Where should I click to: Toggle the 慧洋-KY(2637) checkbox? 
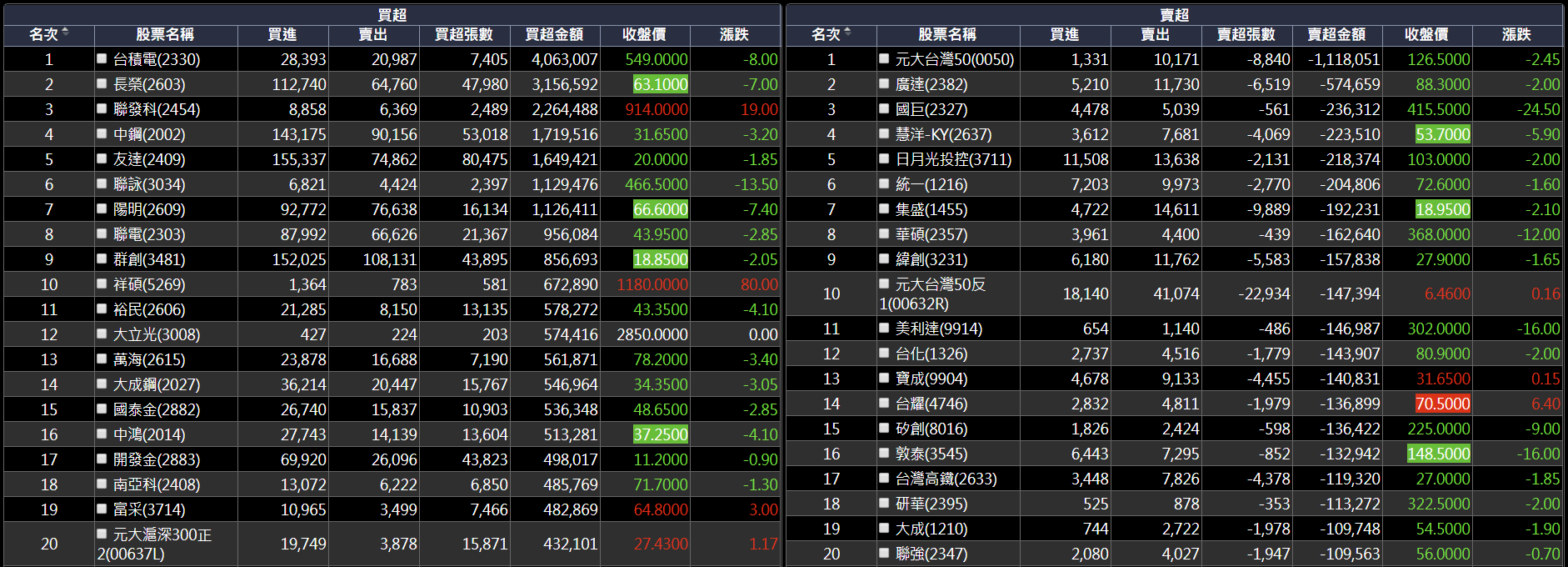(x=884, y=133)
